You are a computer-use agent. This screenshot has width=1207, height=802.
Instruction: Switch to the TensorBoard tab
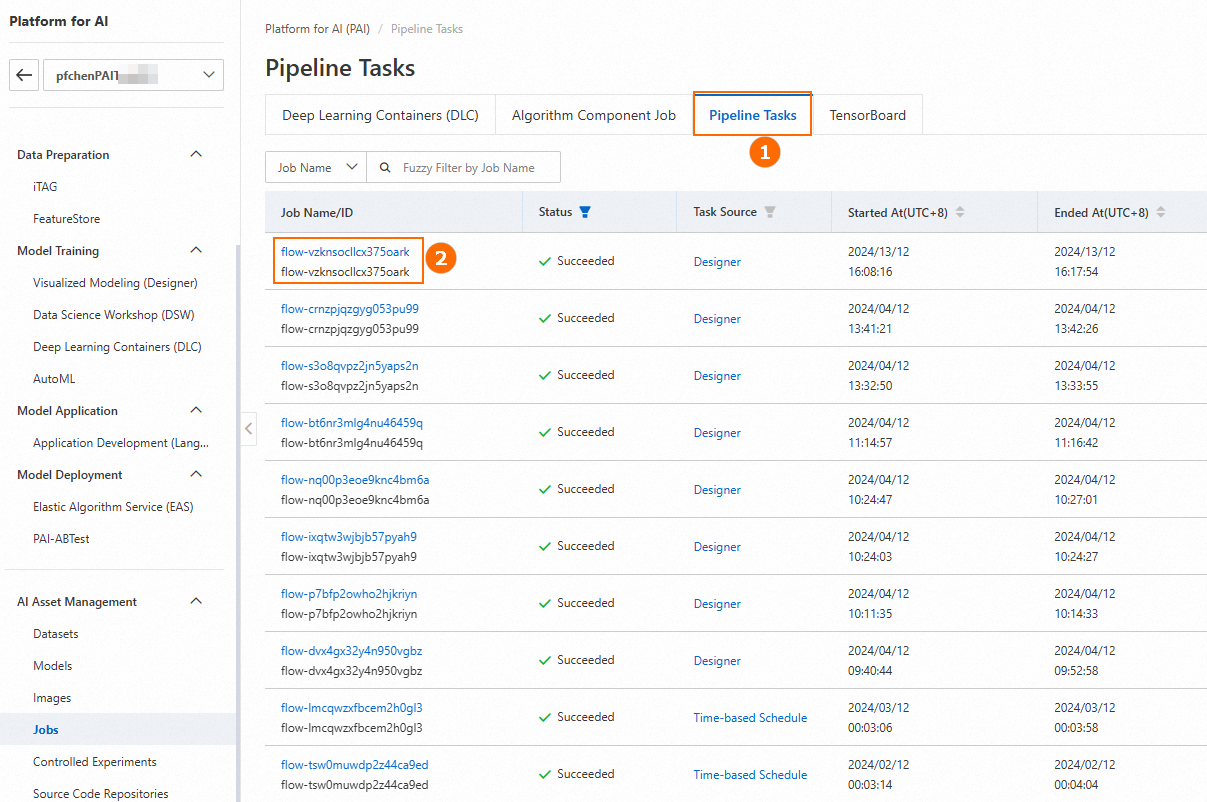coord(867,115)
